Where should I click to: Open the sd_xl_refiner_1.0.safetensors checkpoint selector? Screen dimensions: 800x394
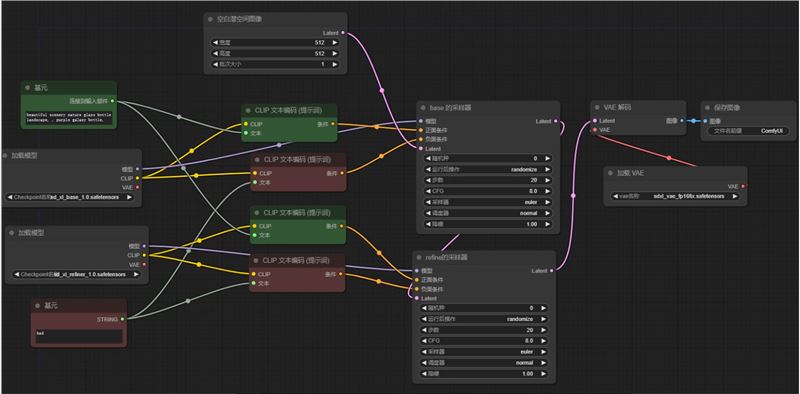[77, 274]
